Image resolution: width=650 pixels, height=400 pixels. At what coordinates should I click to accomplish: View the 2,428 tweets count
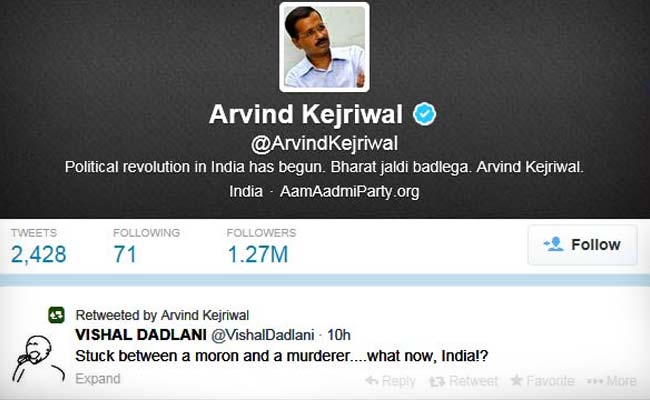tap(39, 246)
